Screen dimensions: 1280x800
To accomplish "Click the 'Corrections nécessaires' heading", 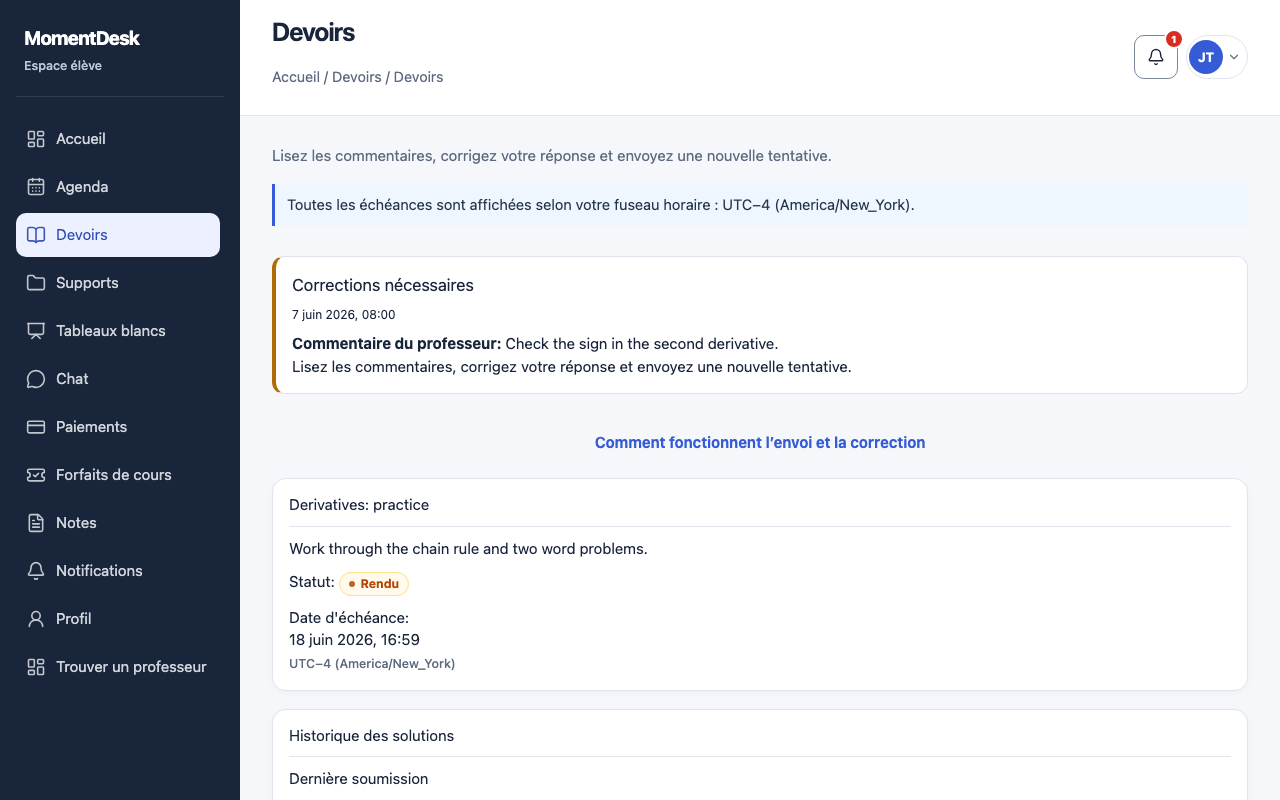I will point(383,285).
